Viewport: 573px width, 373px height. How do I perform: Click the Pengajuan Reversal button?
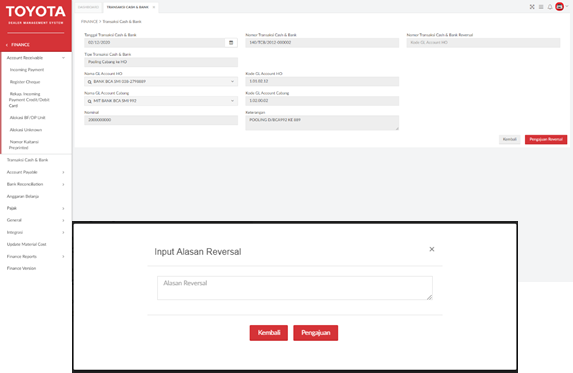tap(546, 140)
